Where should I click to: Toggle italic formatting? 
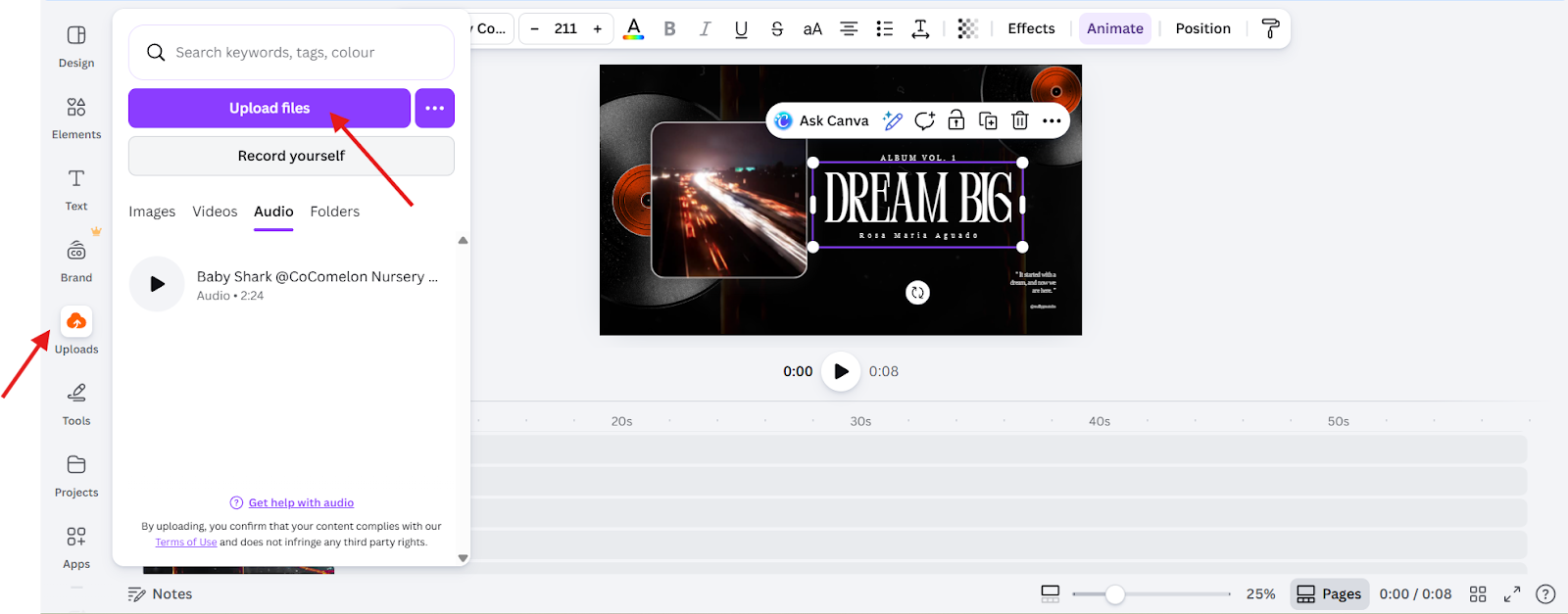706,28
